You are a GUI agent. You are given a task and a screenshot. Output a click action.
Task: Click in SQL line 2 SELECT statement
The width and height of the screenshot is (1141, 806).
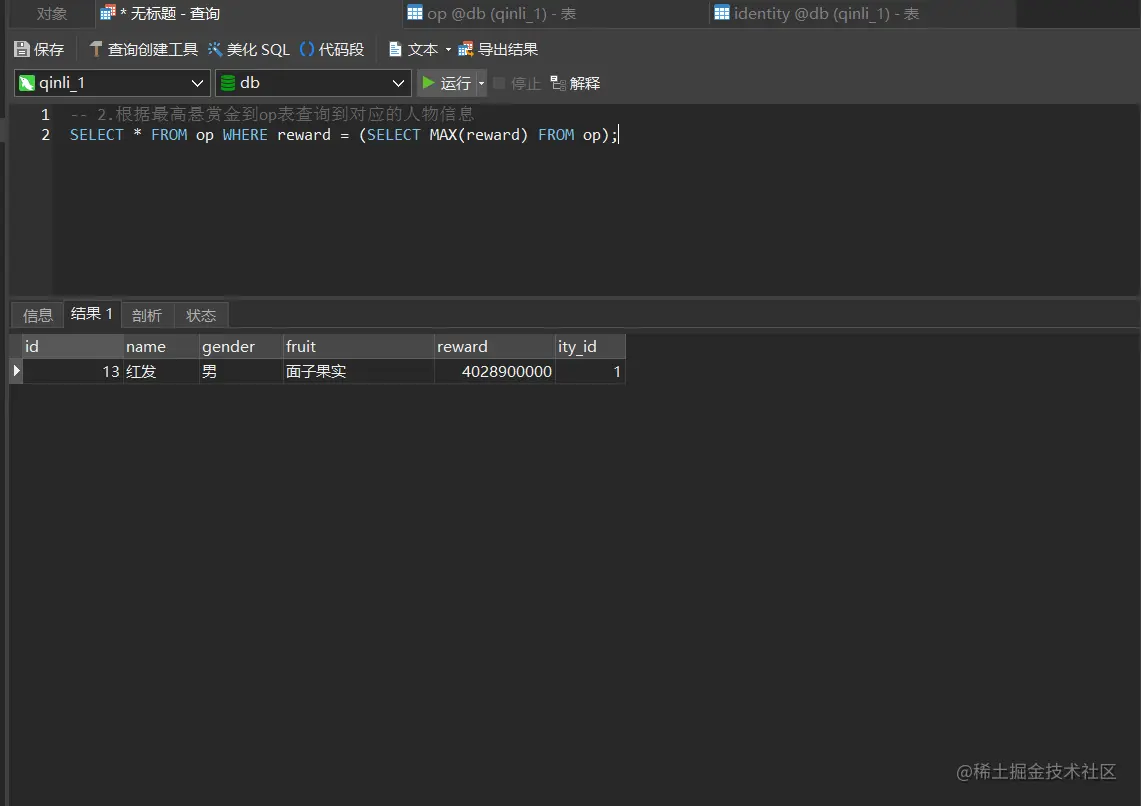pos(343,135)
